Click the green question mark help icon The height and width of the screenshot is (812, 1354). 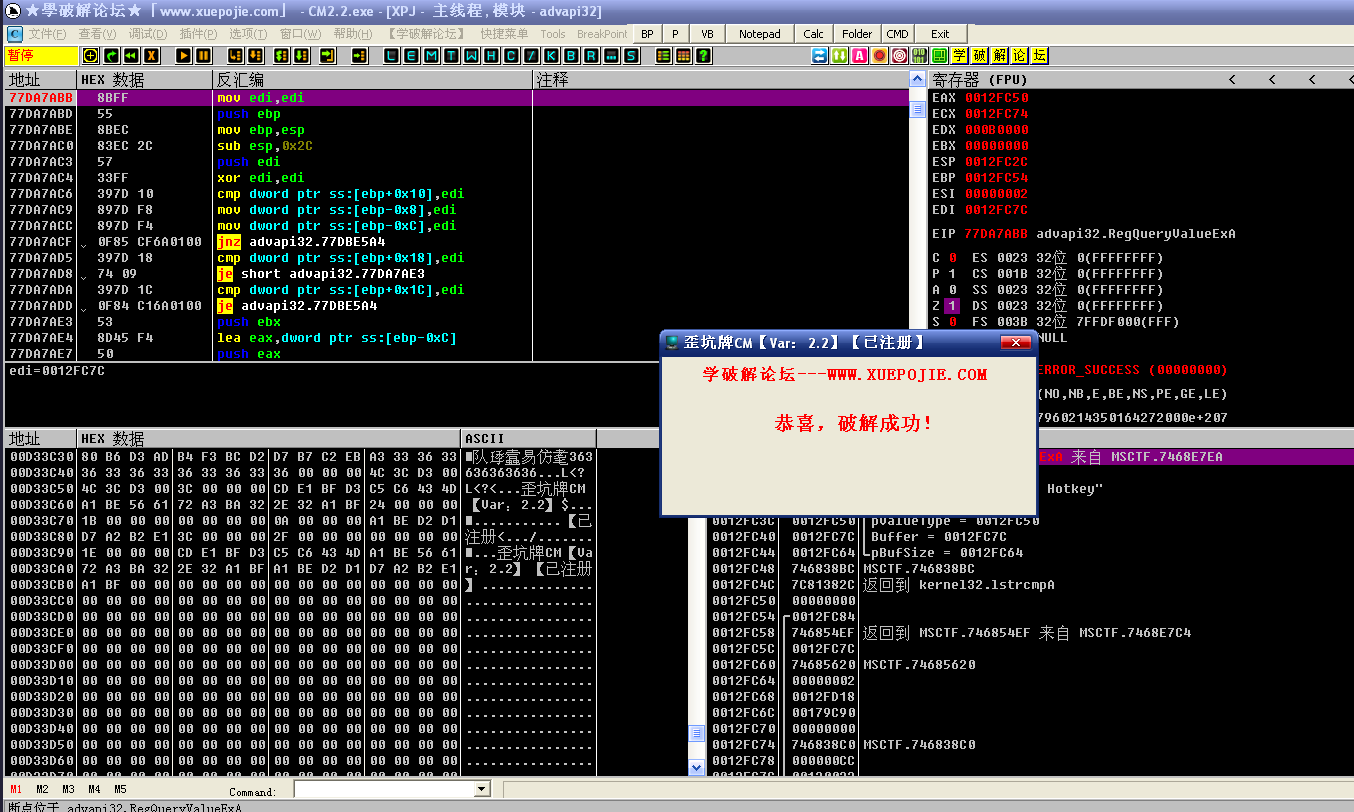click(704, 56)
